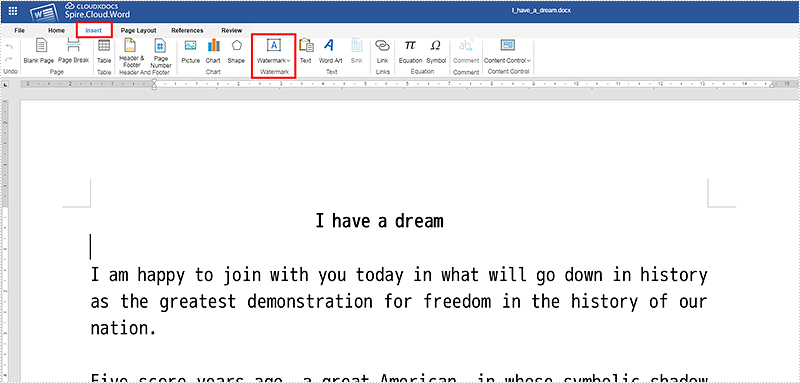Place cursor on the empty line below the title
This screenshot has width=800, height=383.
[91, 247]
